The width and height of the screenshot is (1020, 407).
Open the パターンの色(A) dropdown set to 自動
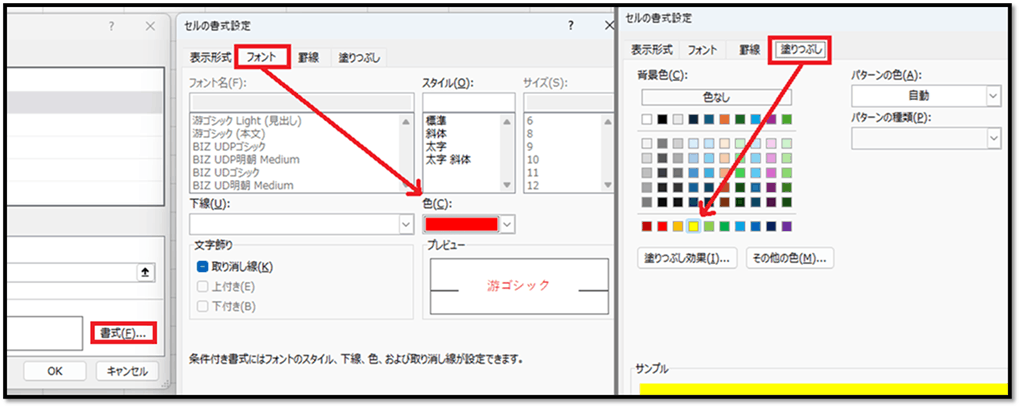click(992, 95)
